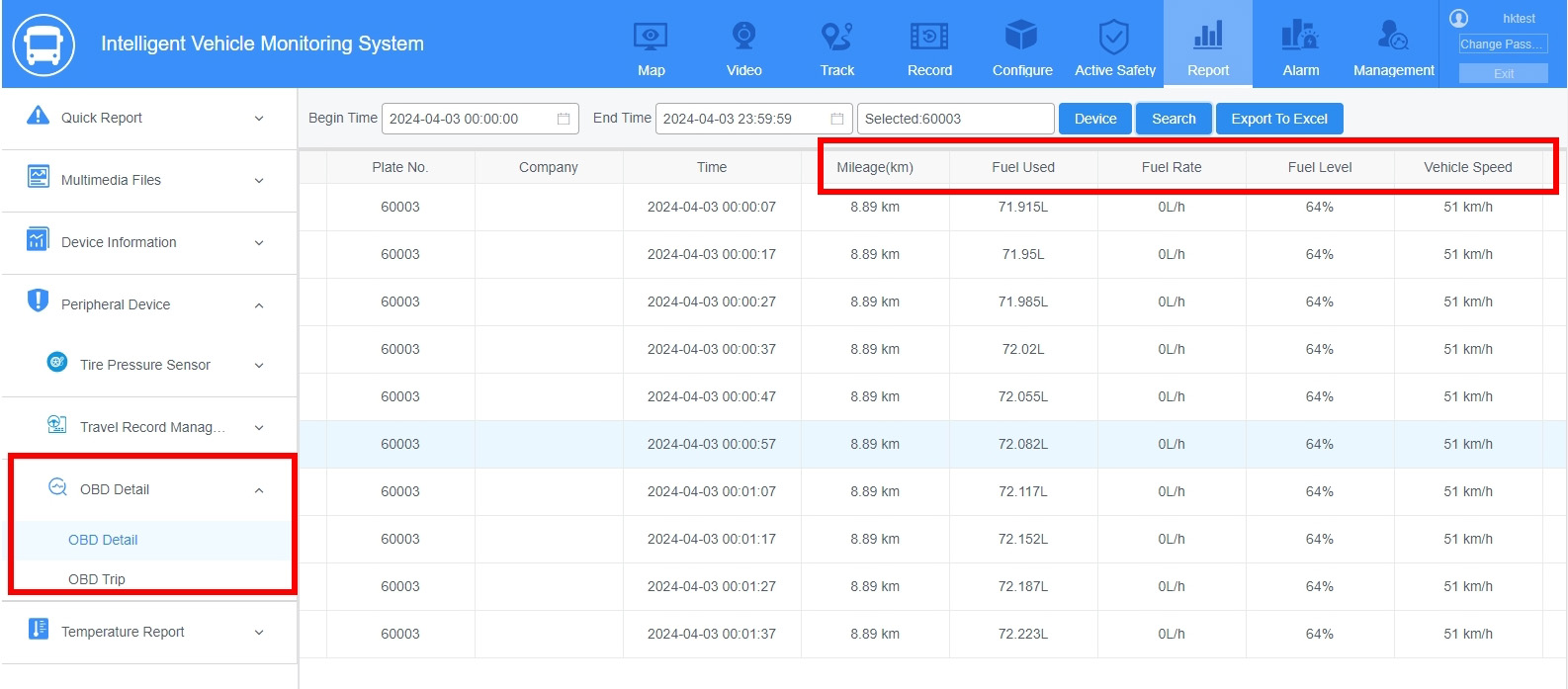Open the Begin Time calendar picker
Viewport: 1568px width, 689px height.
[564, 119]
